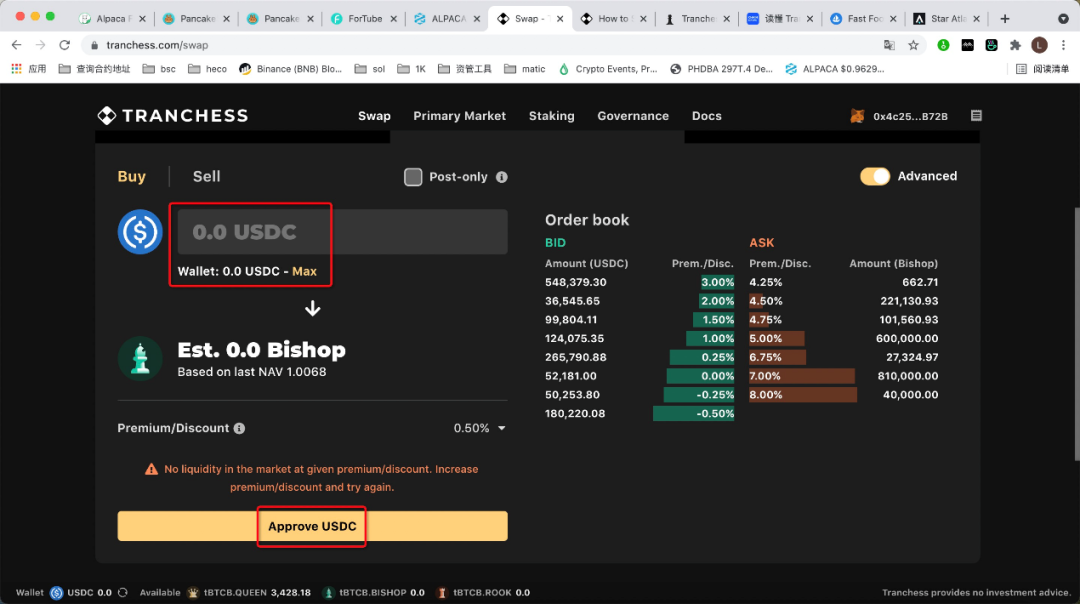Switch to the Buy tab
The width and height of the screenshot is (1080, 604).
coord(132,176)
